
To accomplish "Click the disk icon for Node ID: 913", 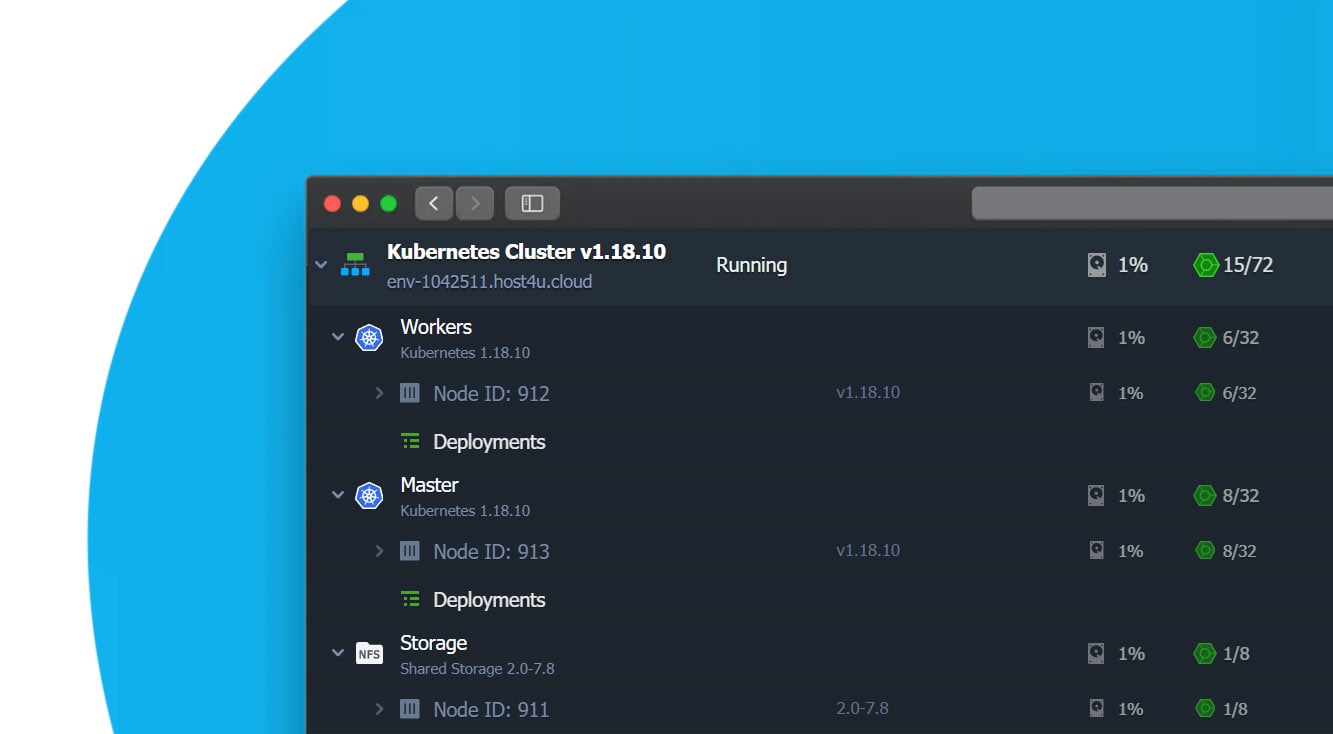I will tap(1097, 551).
